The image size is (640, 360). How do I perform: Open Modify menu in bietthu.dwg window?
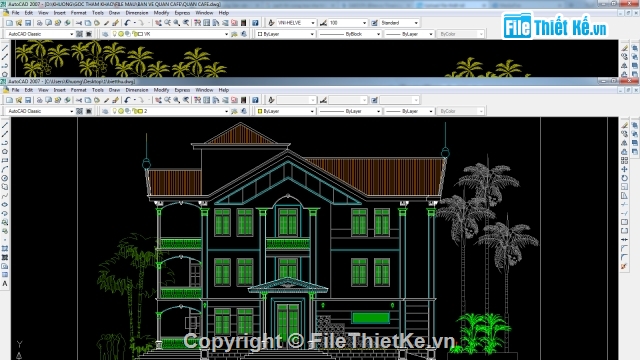click(161, 90)
